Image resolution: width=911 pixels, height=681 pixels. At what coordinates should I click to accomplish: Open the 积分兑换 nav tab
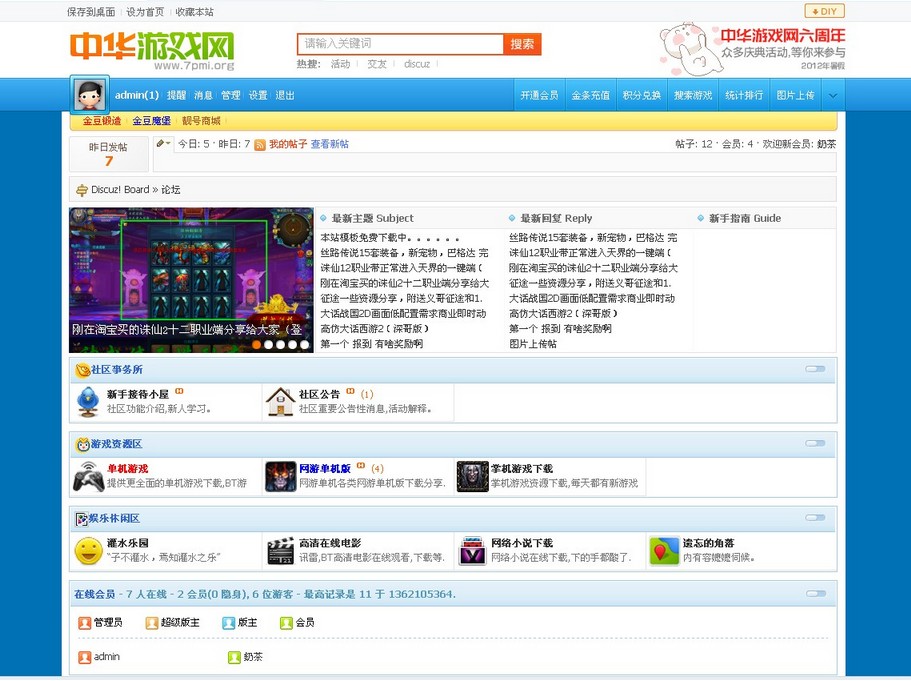click(x=641, y=95)
